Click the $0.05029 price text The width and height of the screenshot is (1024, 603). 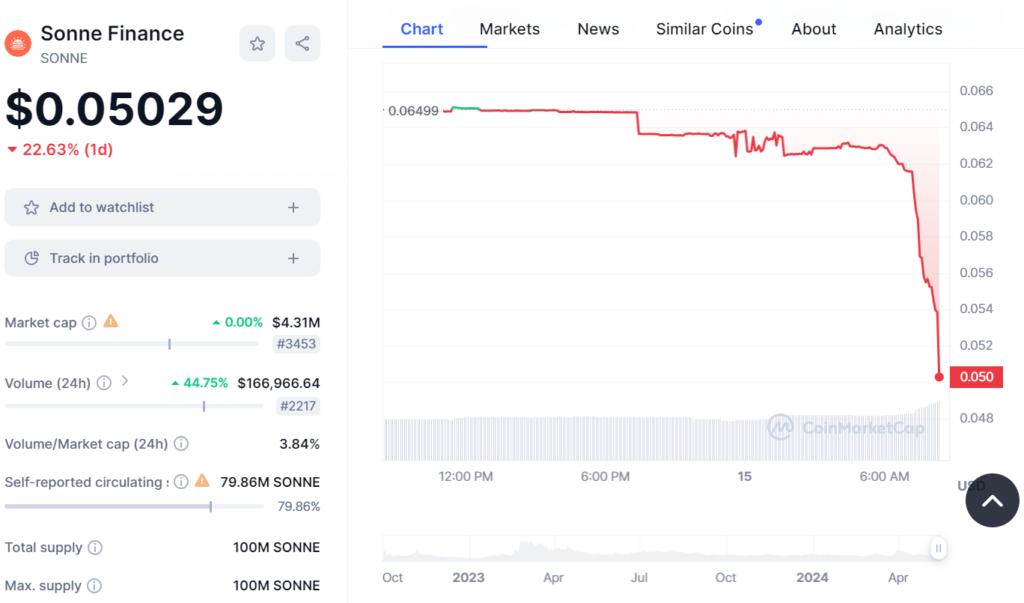tap(114, 108)
